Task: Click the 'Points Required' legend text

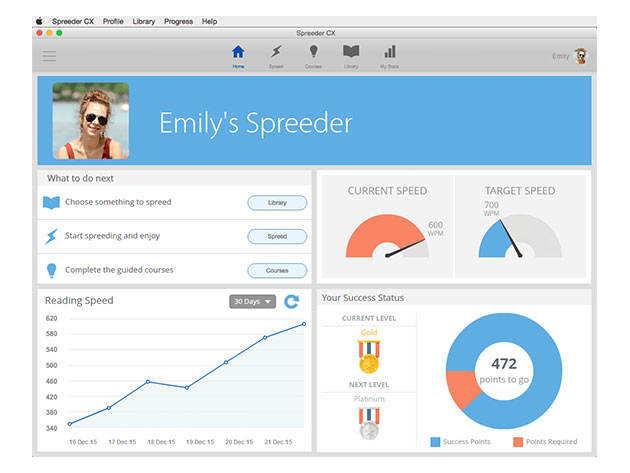Action: pyautogui.click(x=552, y=442)
